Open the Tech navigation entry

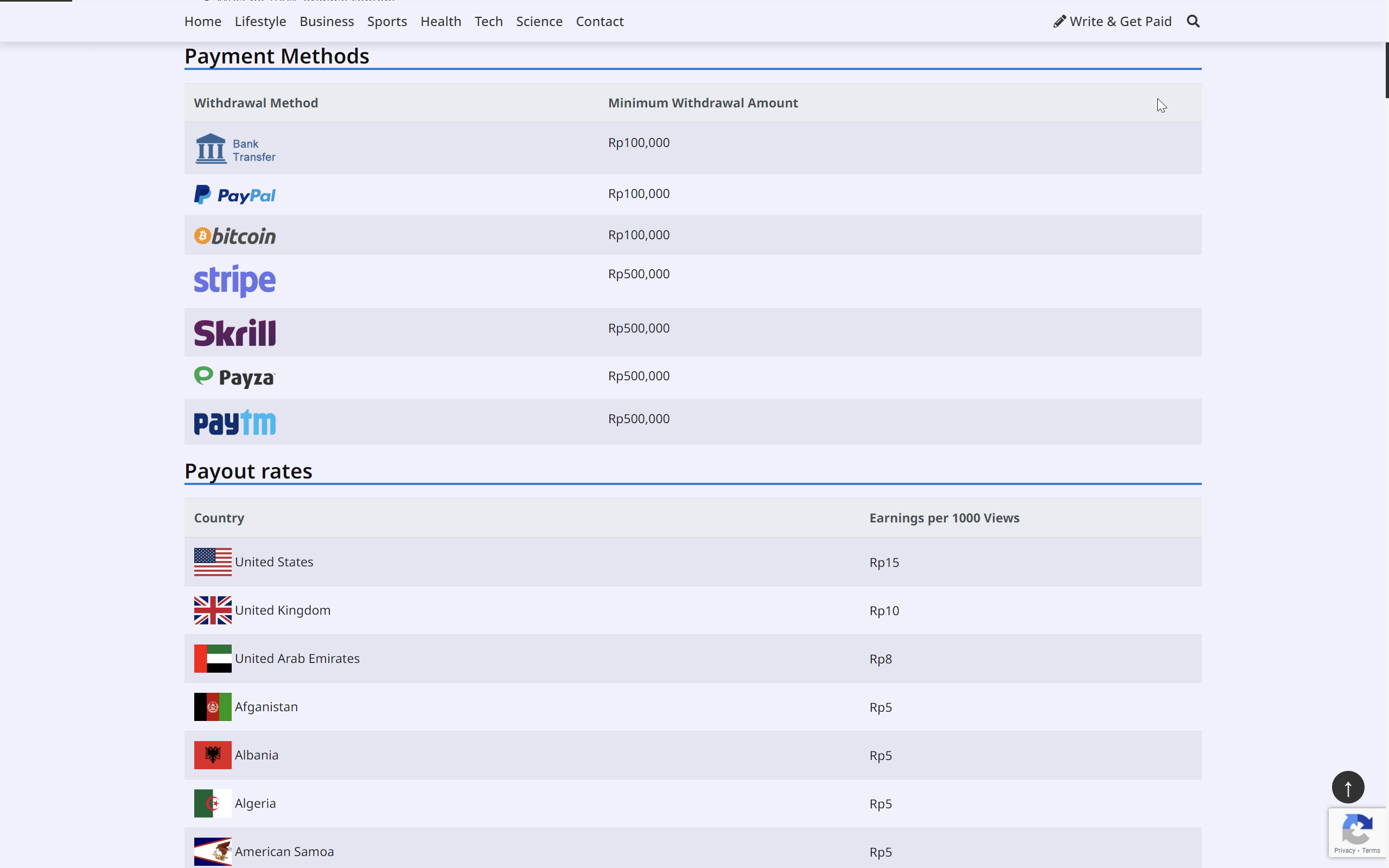[488, 21]
